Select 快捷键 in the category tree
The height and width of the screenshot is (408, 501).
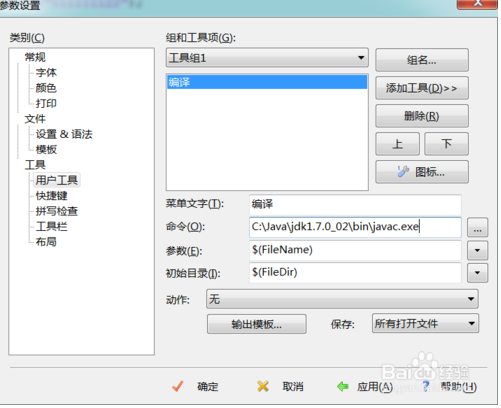click(x=52, y=195)
